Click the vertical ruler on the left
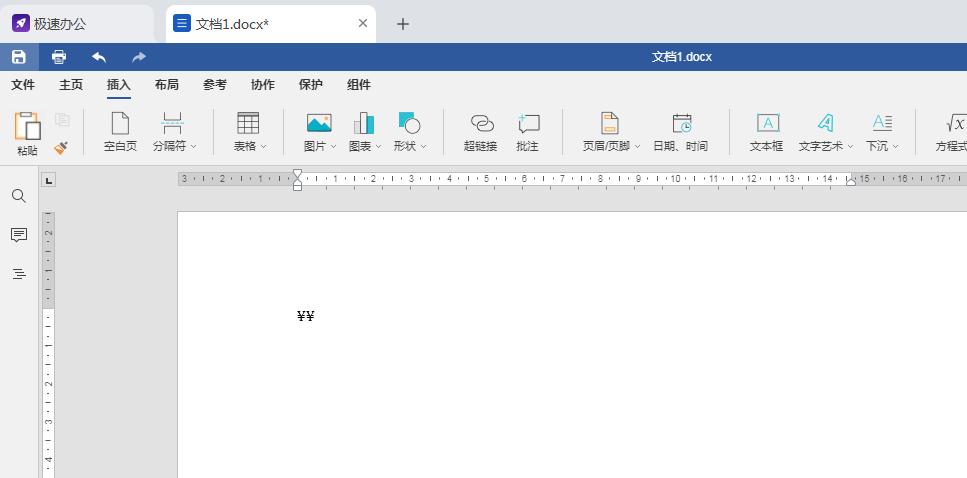Screen dimensions: 967x478 [48, 345]
